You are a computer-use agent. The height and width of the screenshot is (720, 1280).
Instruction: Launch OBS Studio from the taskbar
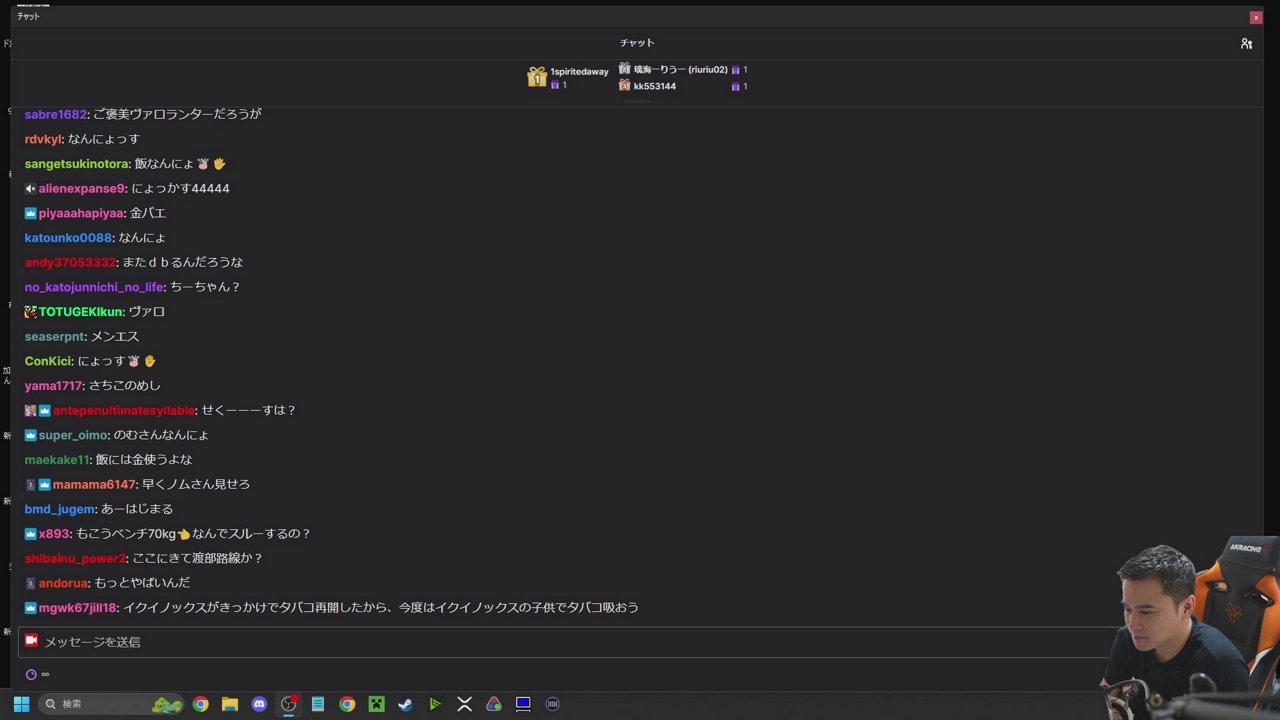click(x=288, y=704)
